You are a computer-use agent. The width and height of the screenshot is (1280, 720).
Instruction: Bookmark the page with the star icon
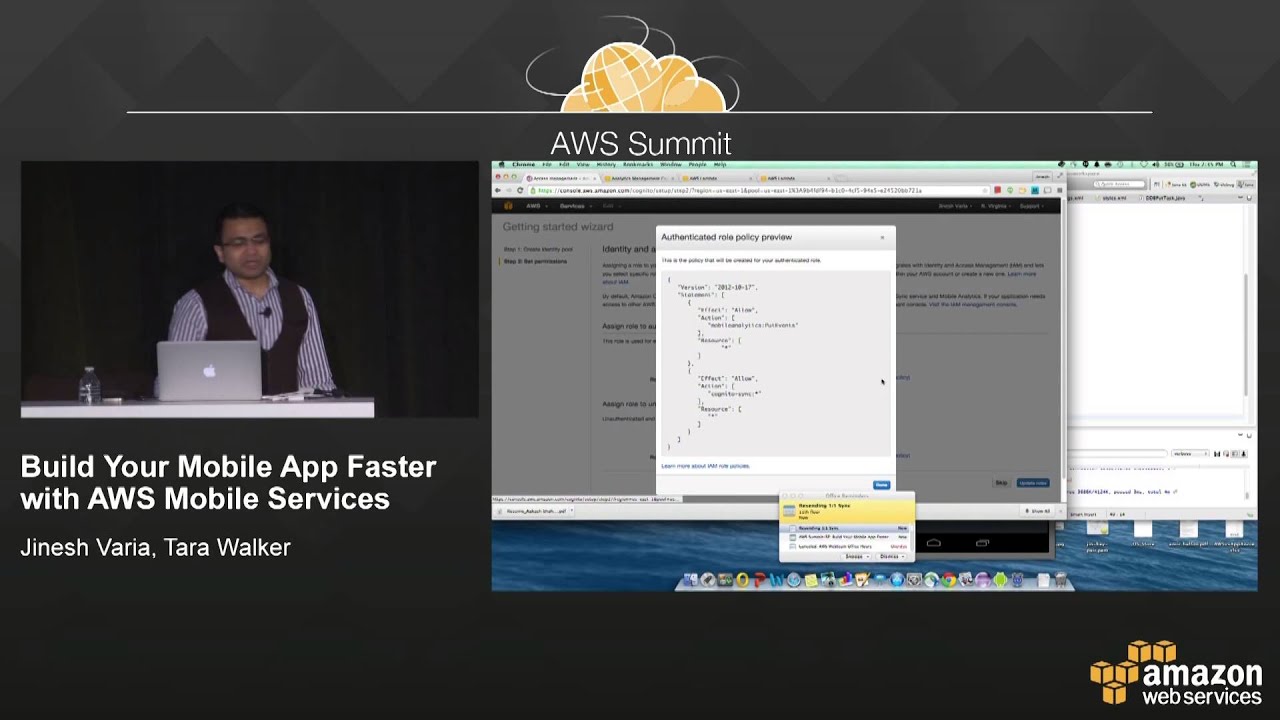point(987,190)
